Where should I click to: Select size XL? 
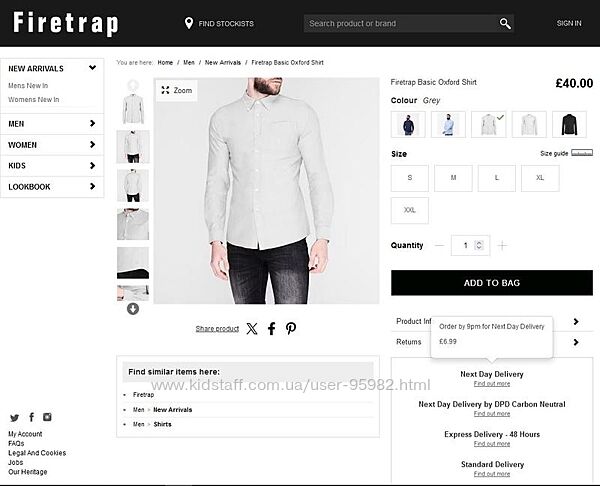[540, 178]
